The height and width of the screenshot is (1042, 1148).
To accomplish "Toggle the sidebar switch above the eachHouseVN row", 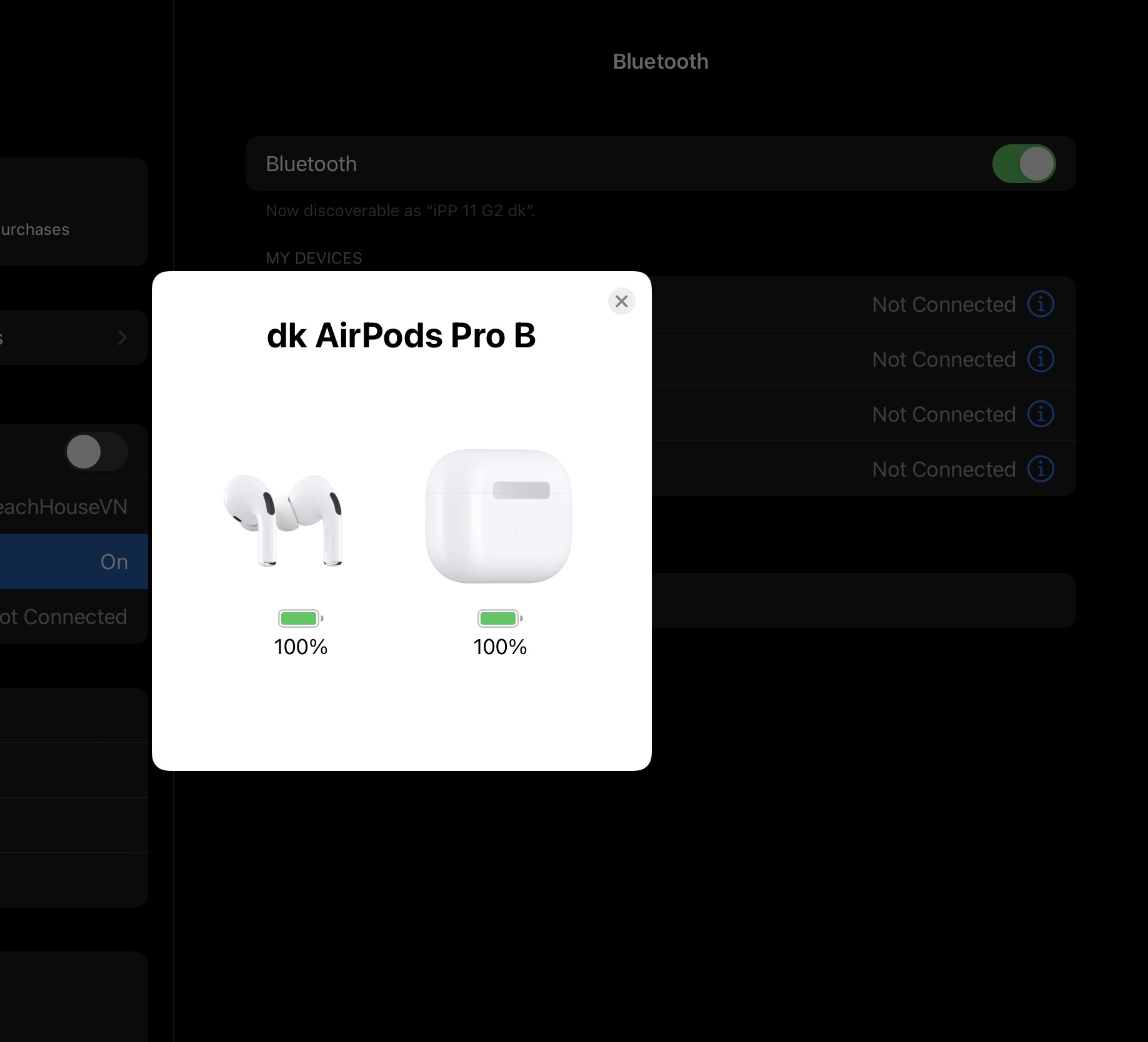I will coord(96,451).
